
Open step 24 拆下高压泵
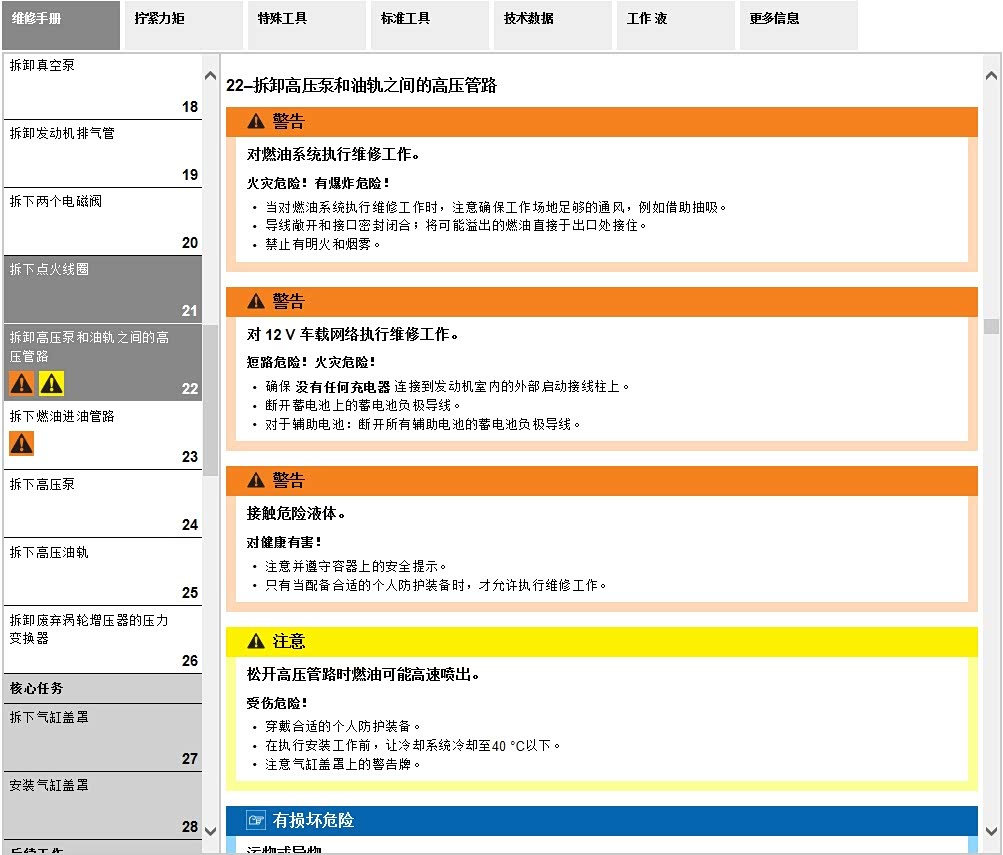click(102, 503)
